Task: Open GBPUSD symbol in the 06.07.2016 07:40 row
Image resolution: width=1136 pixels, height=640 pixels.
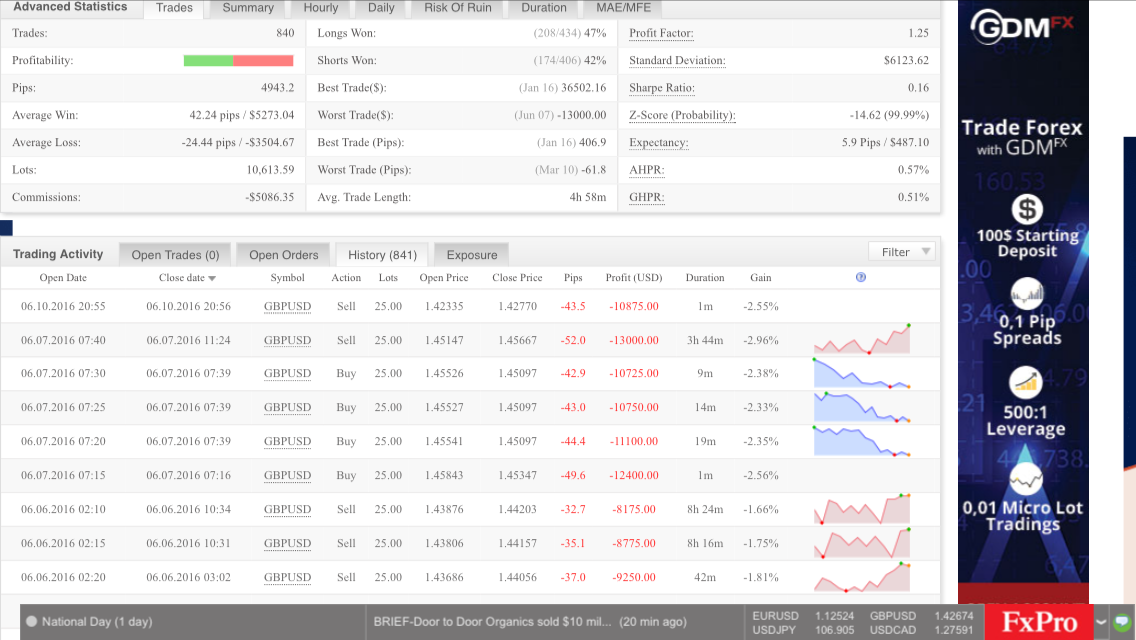Action: pos(287,340)
